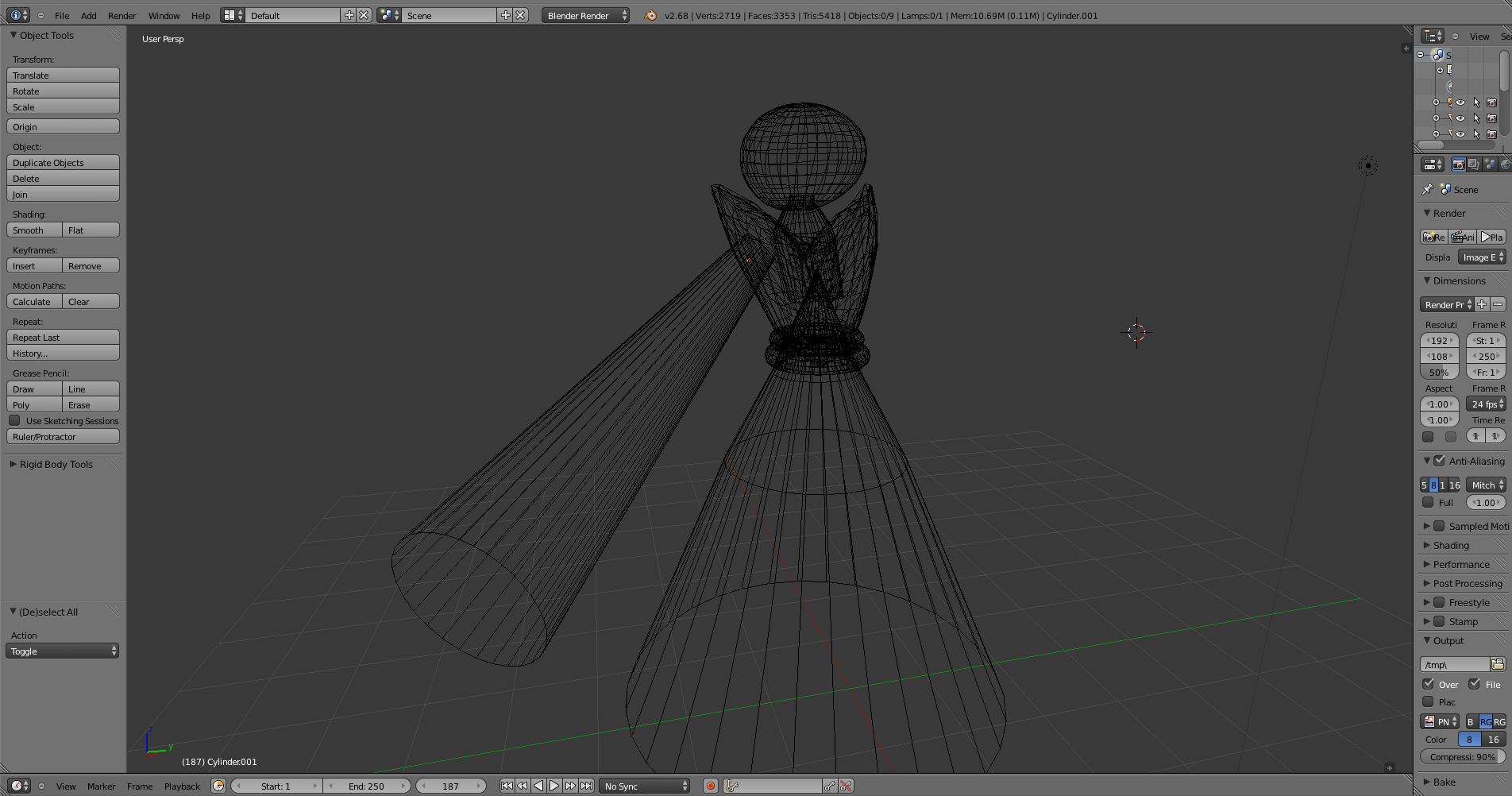Play animation in reverse
This screenshot has height=796, width=1512.
538,786
